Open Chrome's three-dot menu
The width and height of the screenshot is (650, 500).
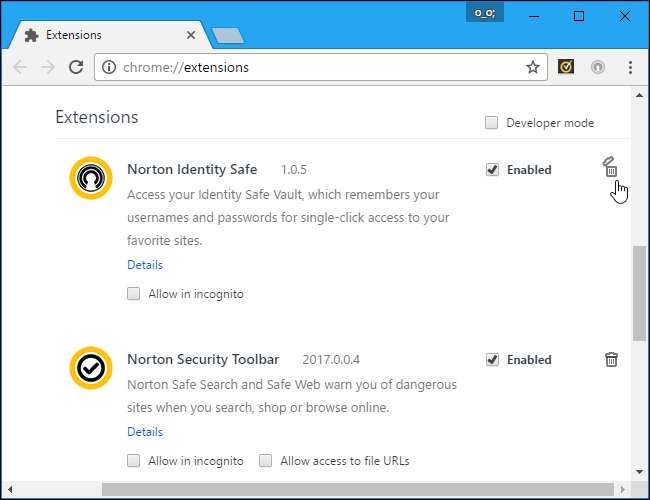coord(630,68)
